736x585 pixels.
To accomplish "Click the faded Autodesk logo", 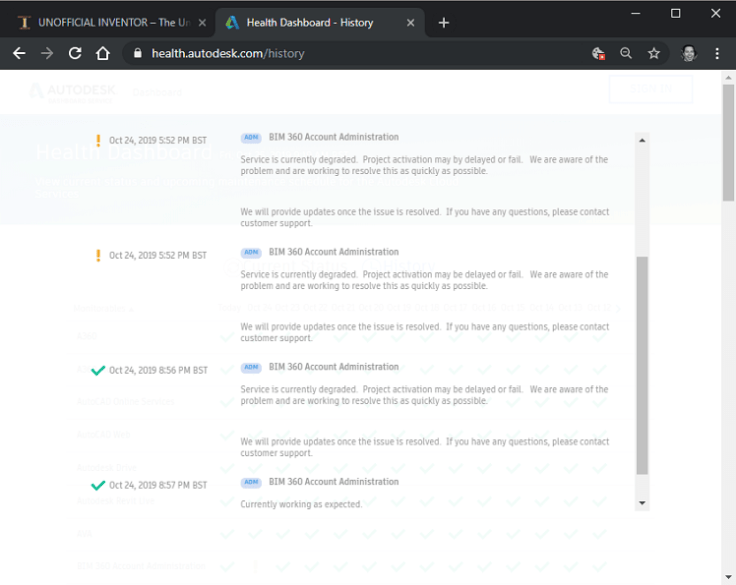I will click(72, 92).
